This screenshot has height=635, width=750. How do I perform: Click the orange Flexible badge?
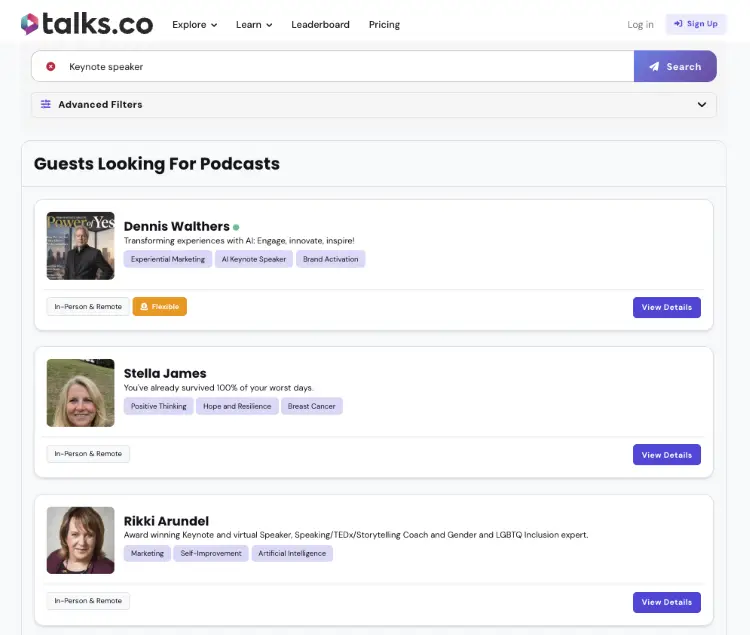click(x=160, y=307)
